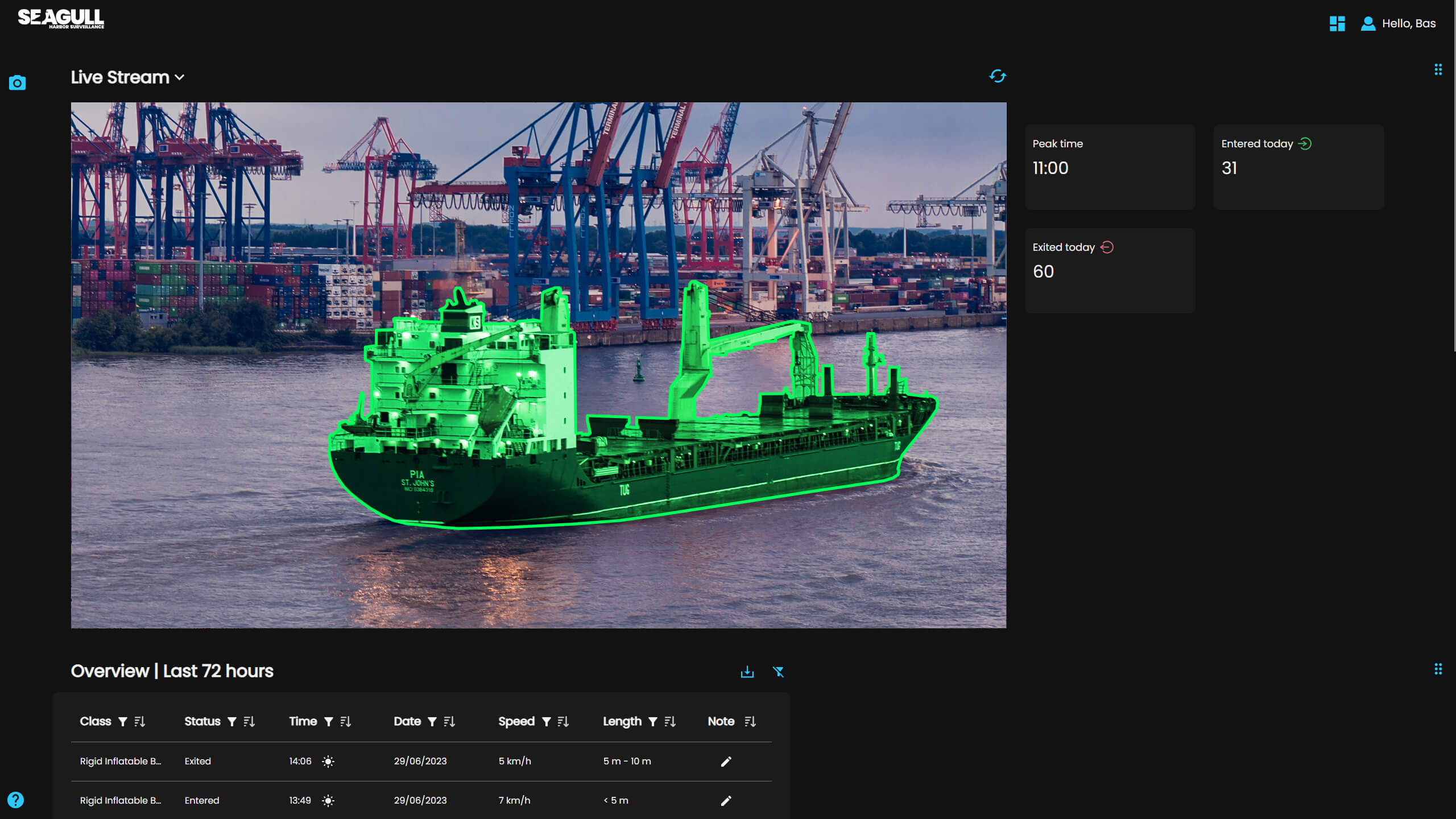Expand the Live Stream dropdown
Viewport: 1456px width, 819px height.
(x=180, y=77)
